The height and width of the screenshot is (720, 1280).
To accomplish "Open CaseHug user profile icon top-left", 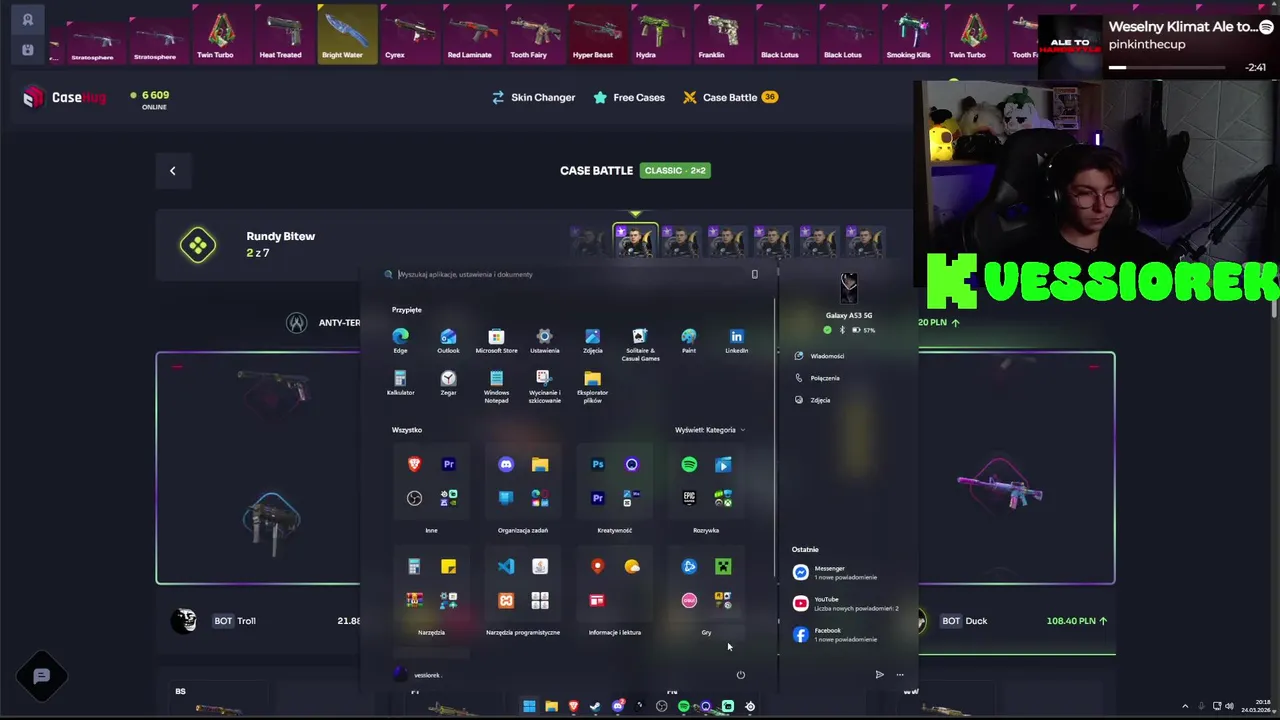I will point(28,20).
